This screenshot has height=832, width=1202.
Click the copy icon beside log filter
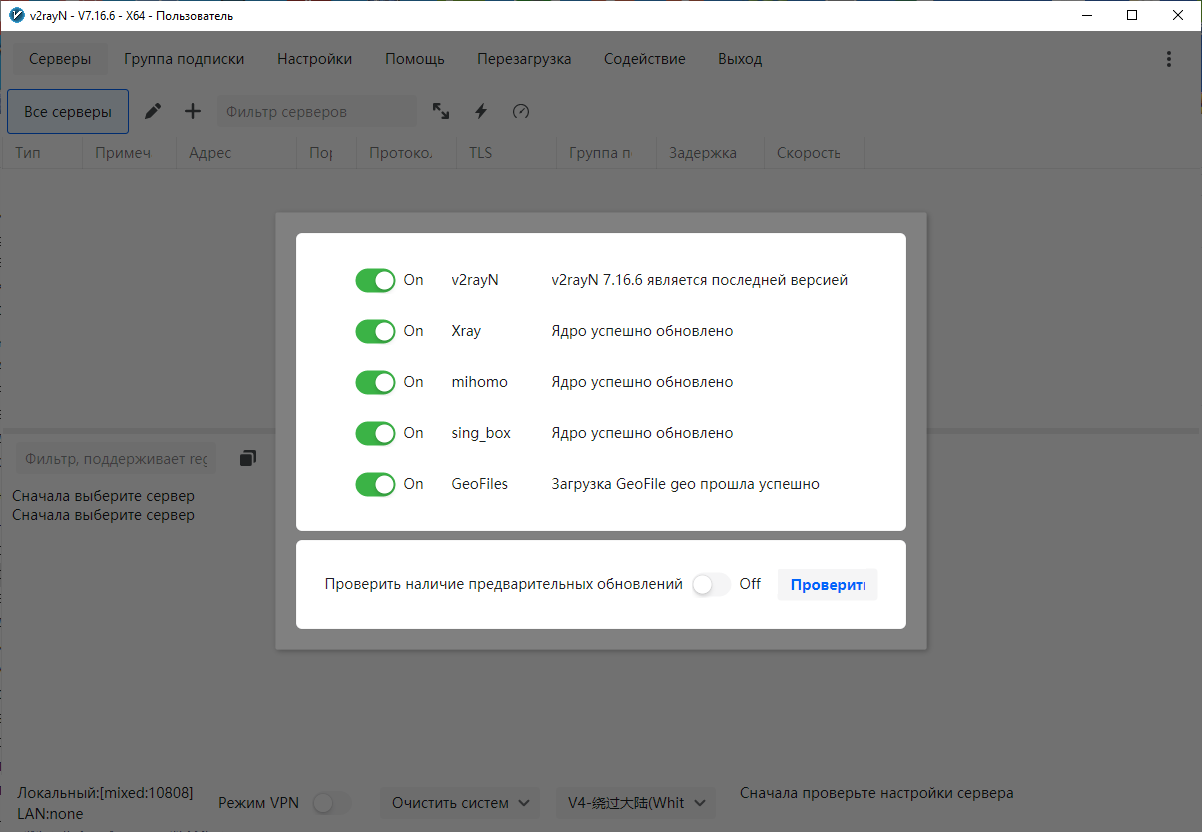pyautogui.click(x=248, y=458)
